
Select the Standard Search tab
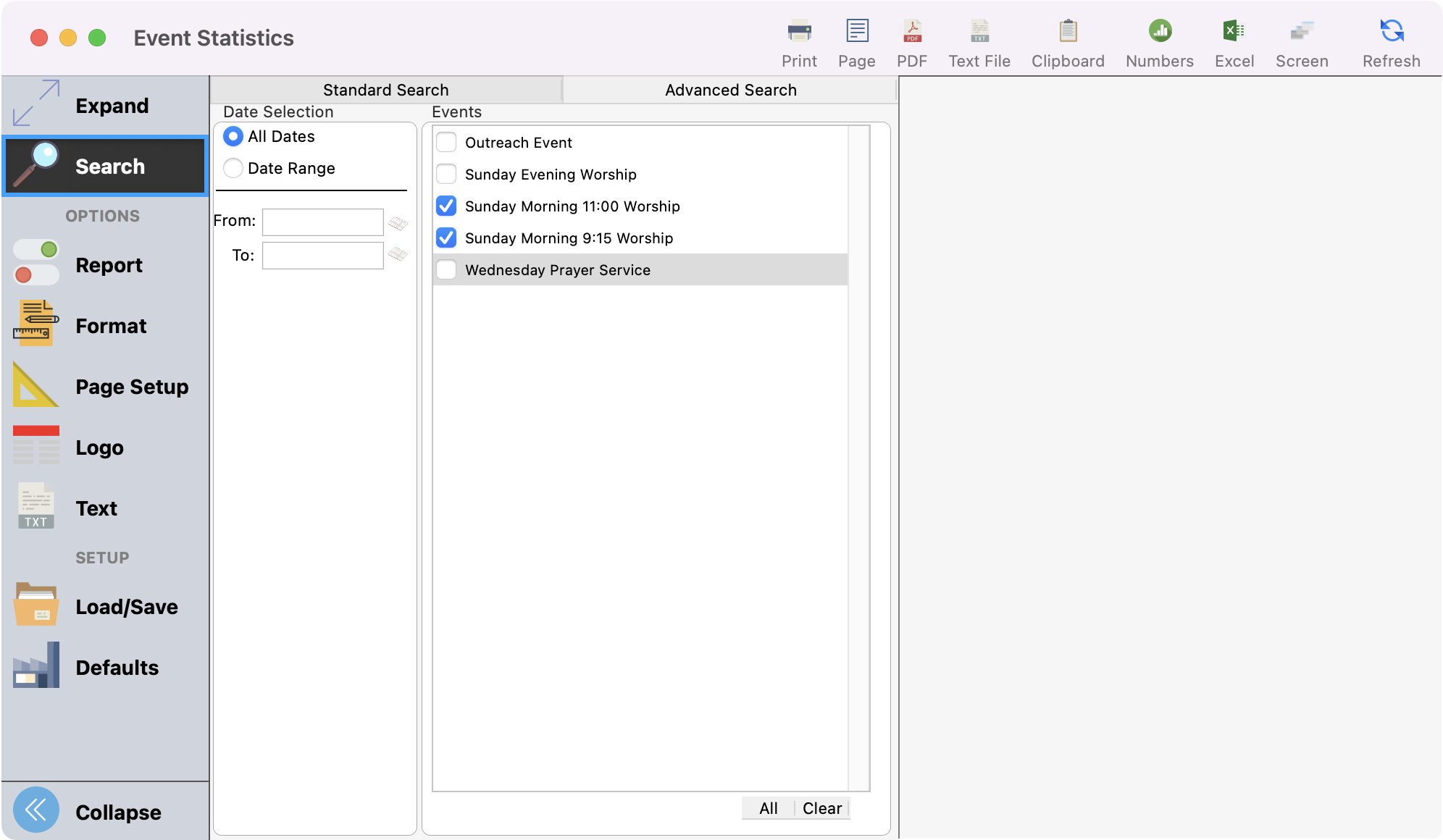click(x=385, y=90)
